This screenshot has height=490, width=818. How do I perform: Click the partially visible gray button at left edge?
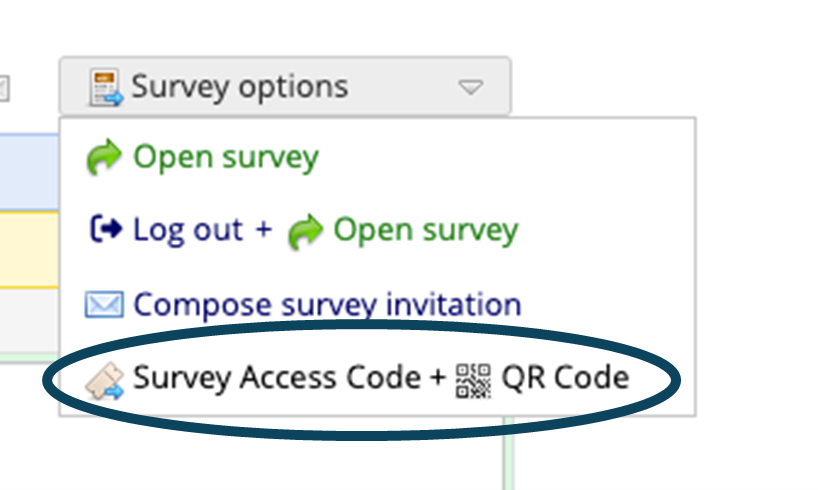click(4, 88)
